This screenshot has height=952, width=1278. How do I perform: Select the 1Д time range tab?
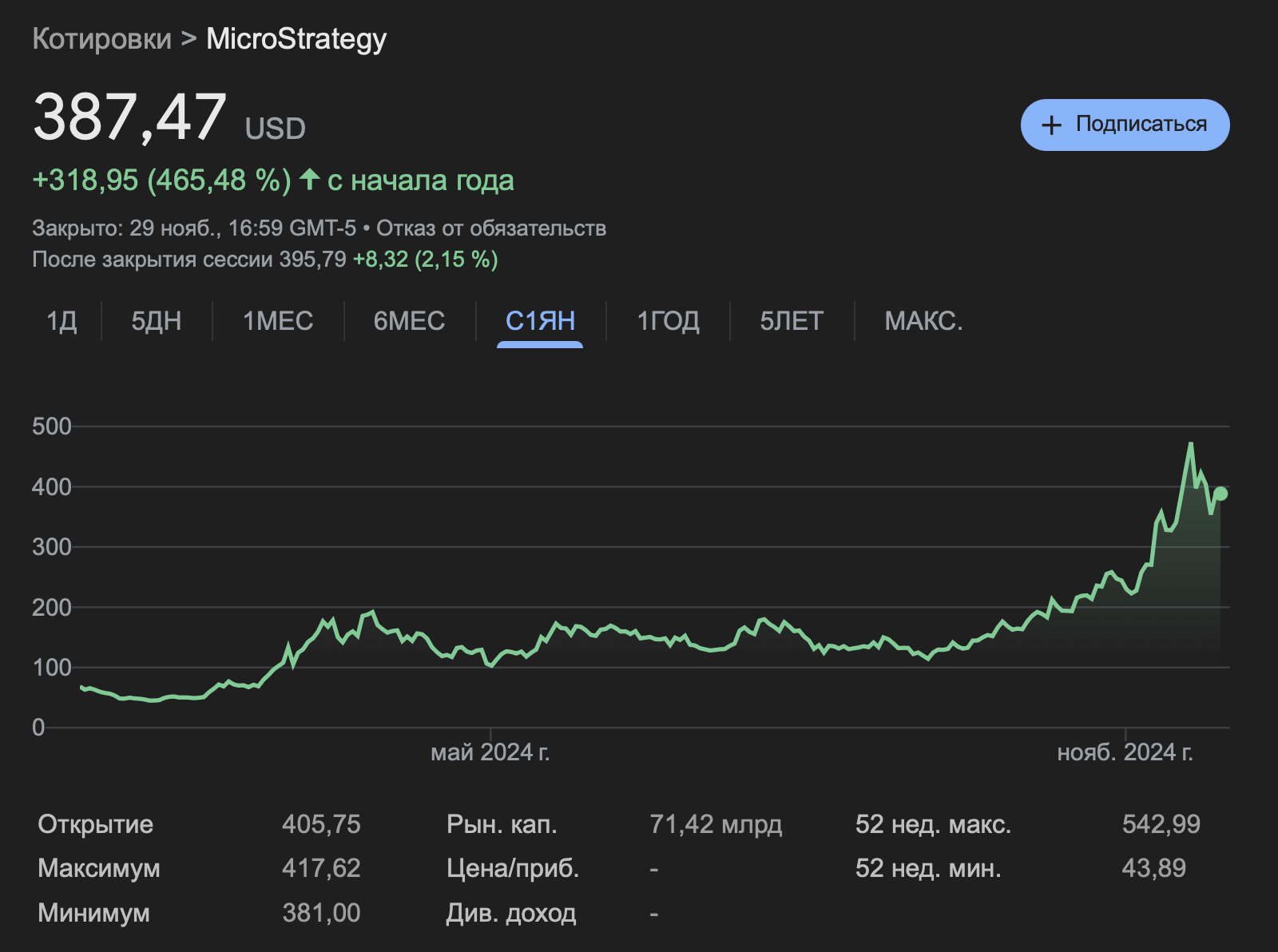[62, 321]
